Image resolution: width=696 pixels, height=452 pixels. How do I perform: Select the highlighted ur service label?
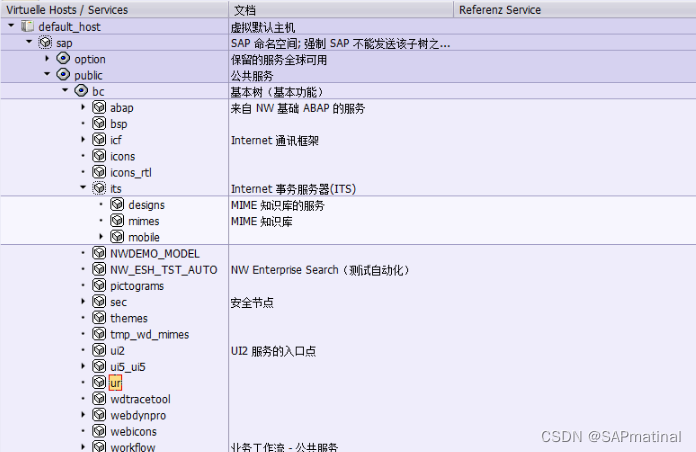115,383
